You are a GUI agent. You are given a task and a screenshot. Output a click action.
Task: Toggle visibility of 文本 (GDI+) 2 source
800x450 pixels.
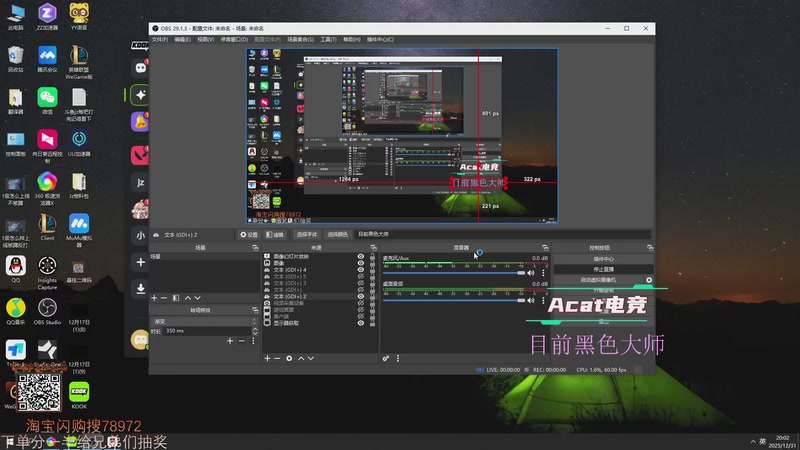361,296
